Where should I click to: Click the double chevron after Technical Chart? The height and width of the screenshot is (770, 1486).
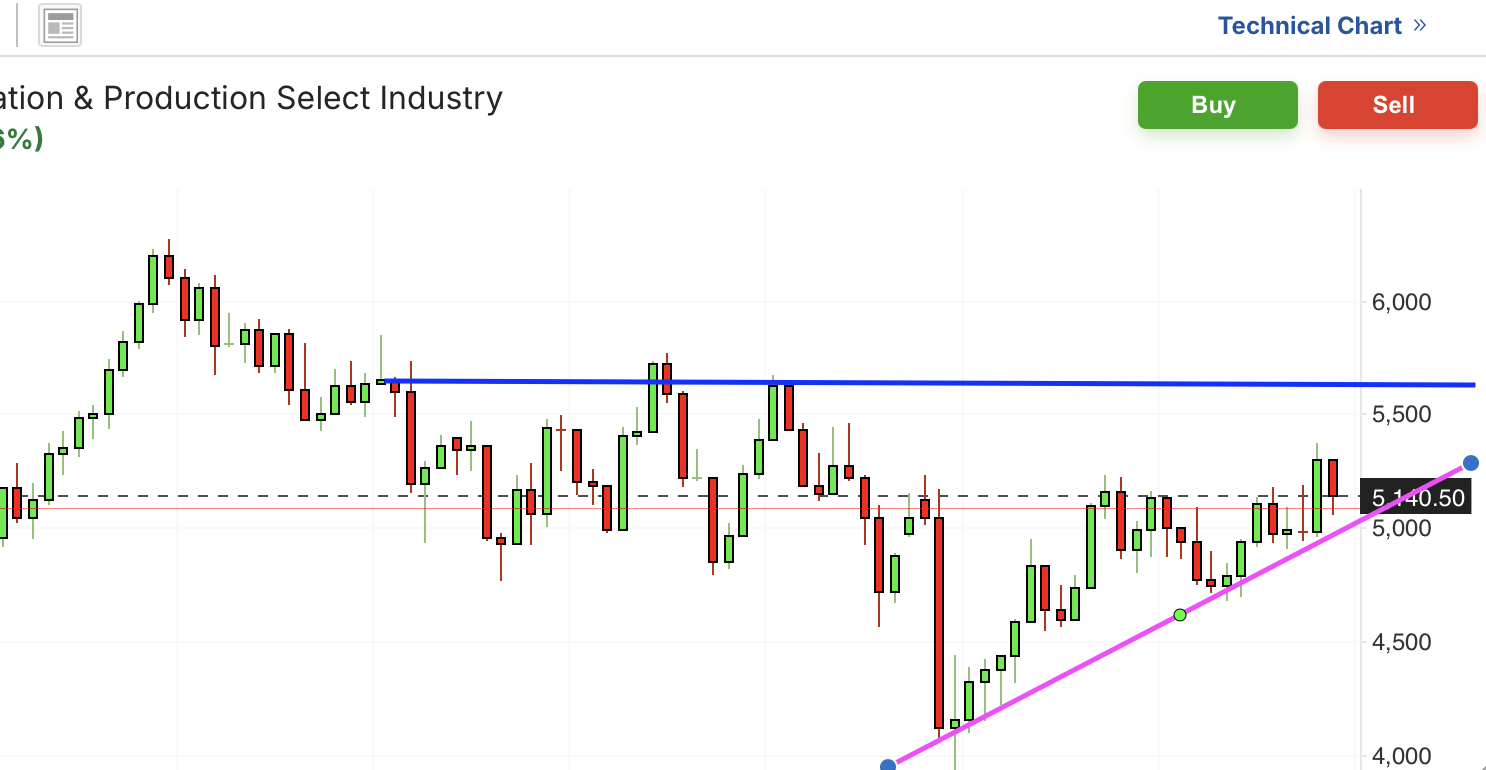(x=1420, y=26)
